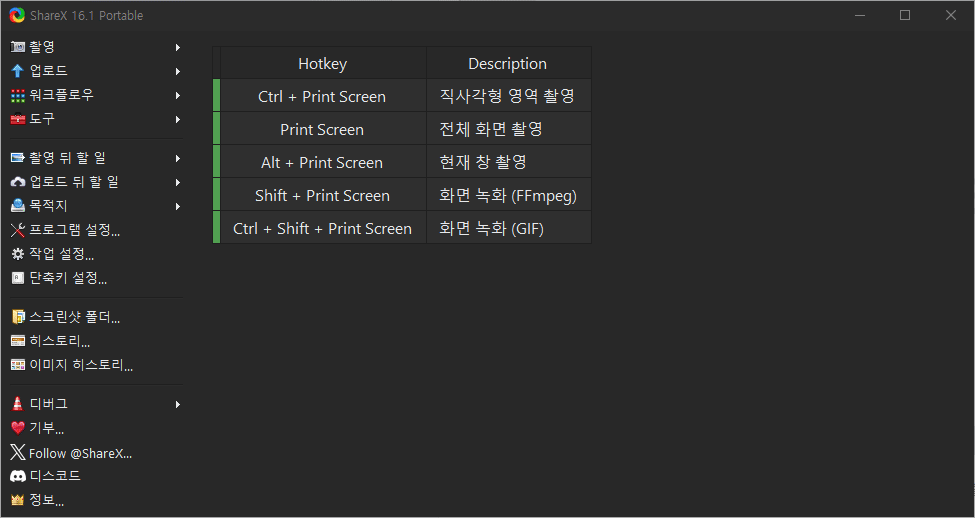Click the X logo icon
The image size is (975, 518).
18,452
